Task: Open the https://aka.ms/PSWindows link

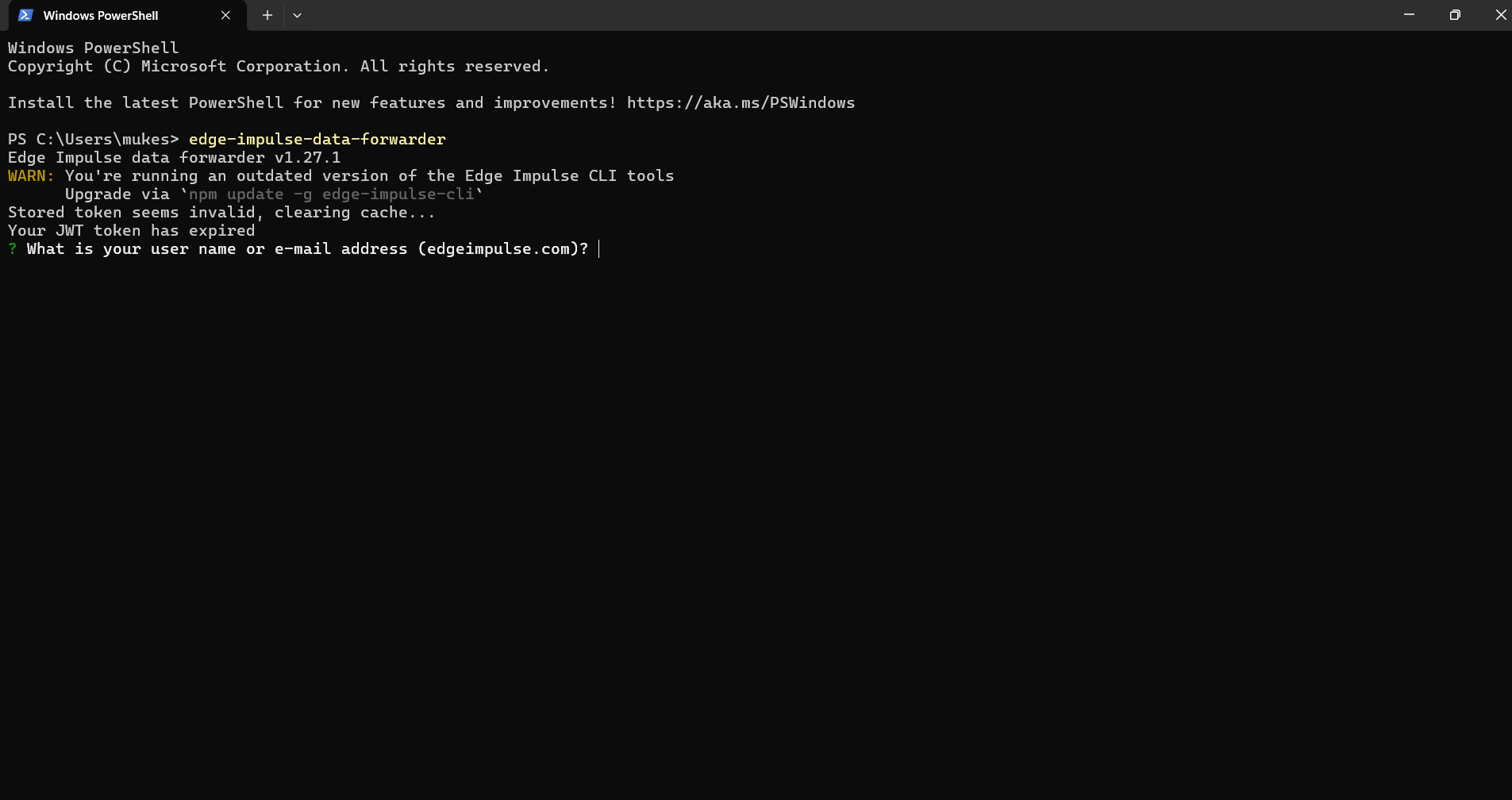Action: (x=741, y=103)
